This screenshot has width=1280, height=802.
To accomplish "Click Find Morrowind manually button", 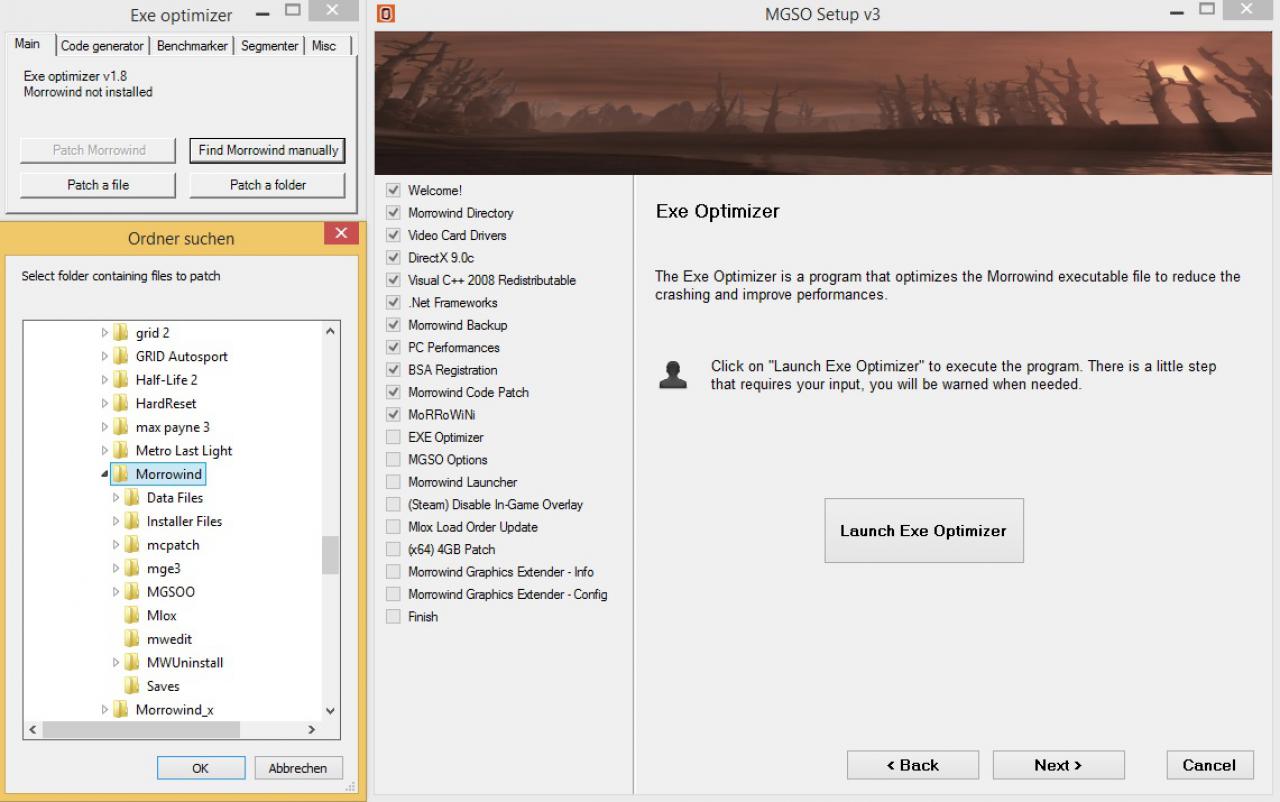I will [268, 150].
